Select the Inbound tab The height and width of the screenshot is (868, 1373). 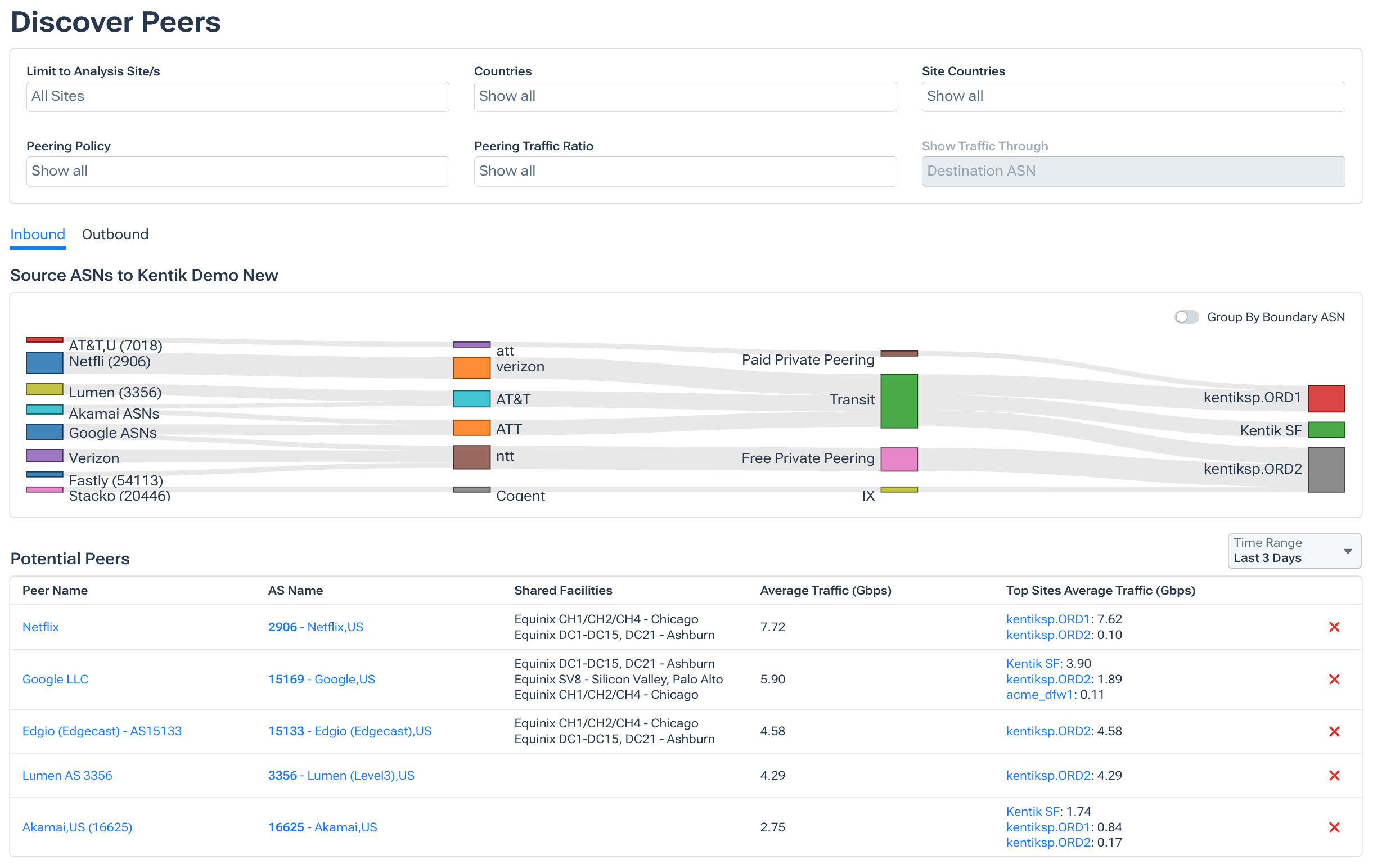coord(38,235)
